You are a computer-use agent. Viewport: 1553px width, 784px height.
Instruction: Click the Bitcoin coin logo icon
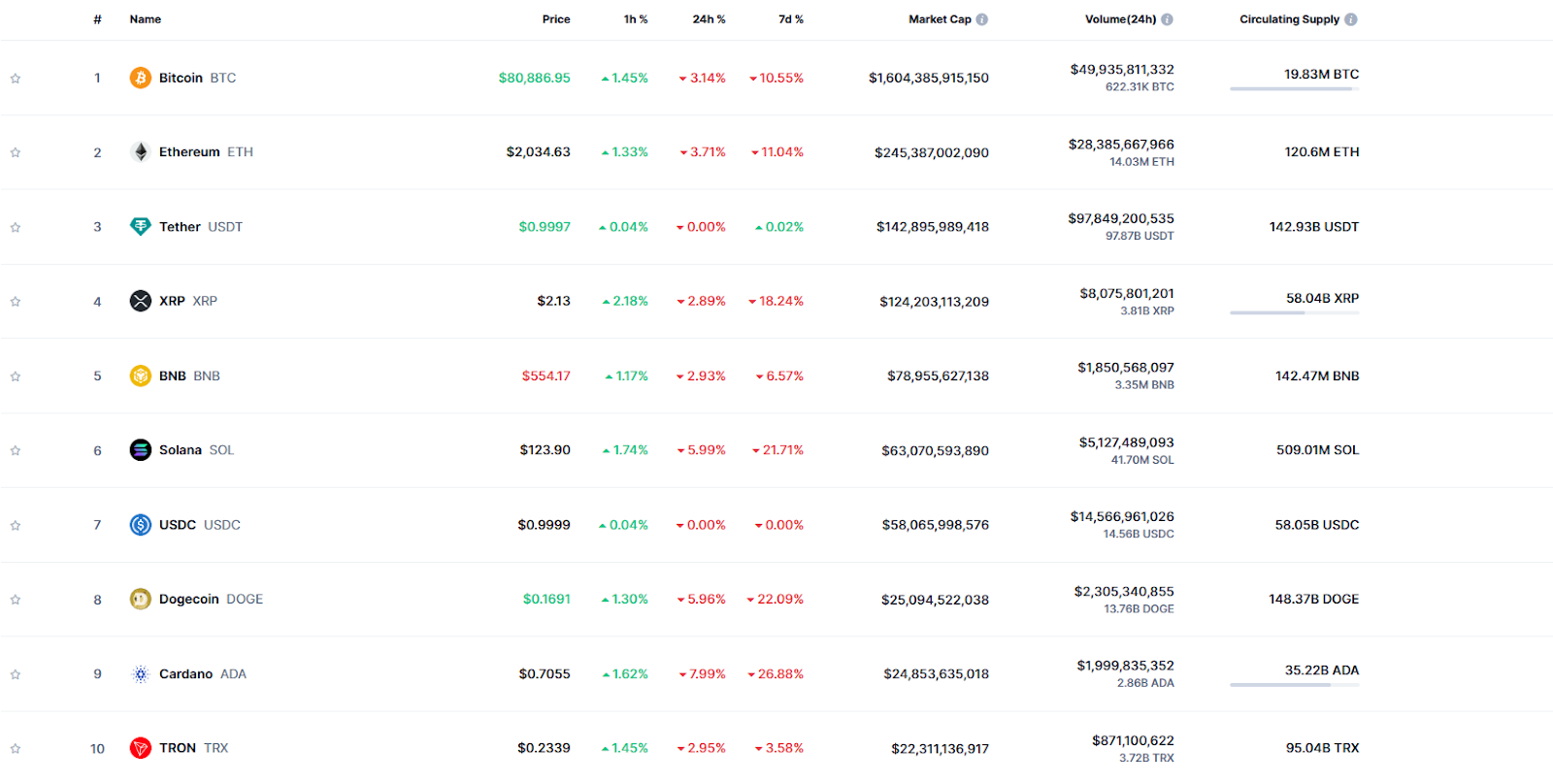click(141, 78)
